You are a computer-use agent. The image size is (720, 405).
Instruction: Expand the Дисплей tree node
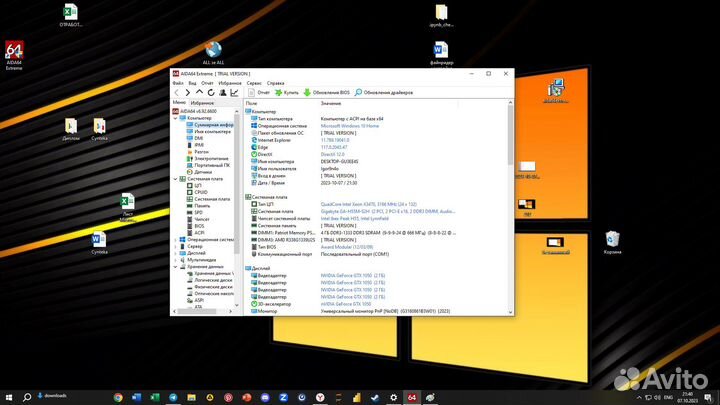coord(175,253)
